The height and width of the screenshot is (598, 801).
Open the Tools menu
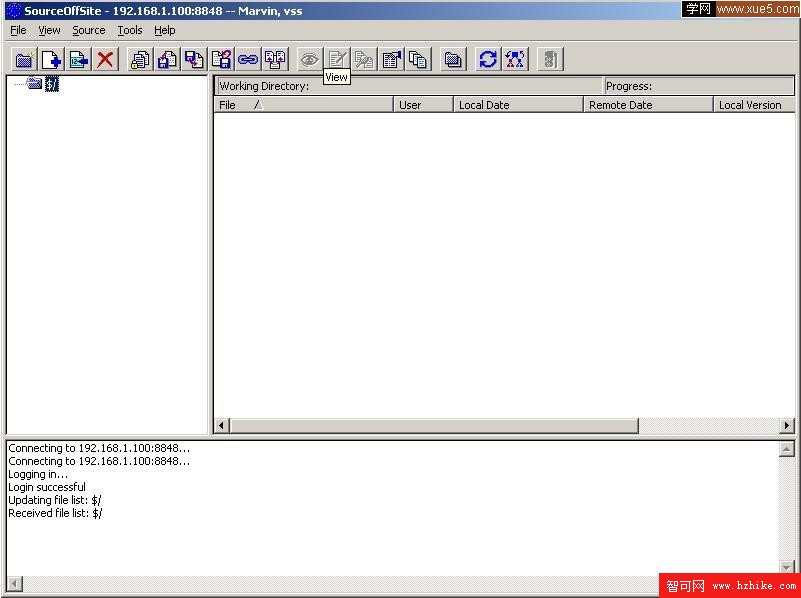coord(130,31)
